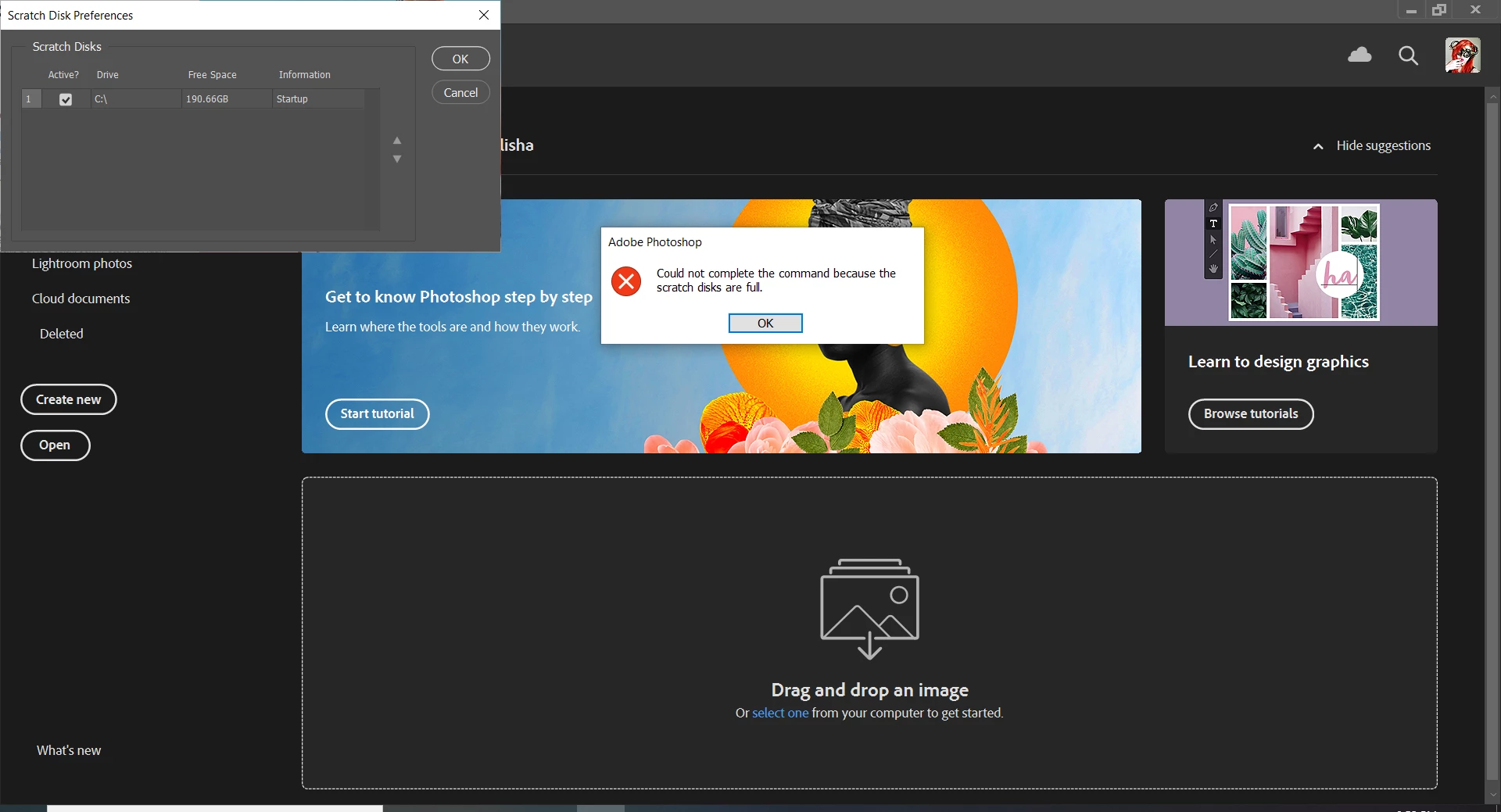Move scratch disk up with arrow

pyautogui.click(x=397, y=141)
